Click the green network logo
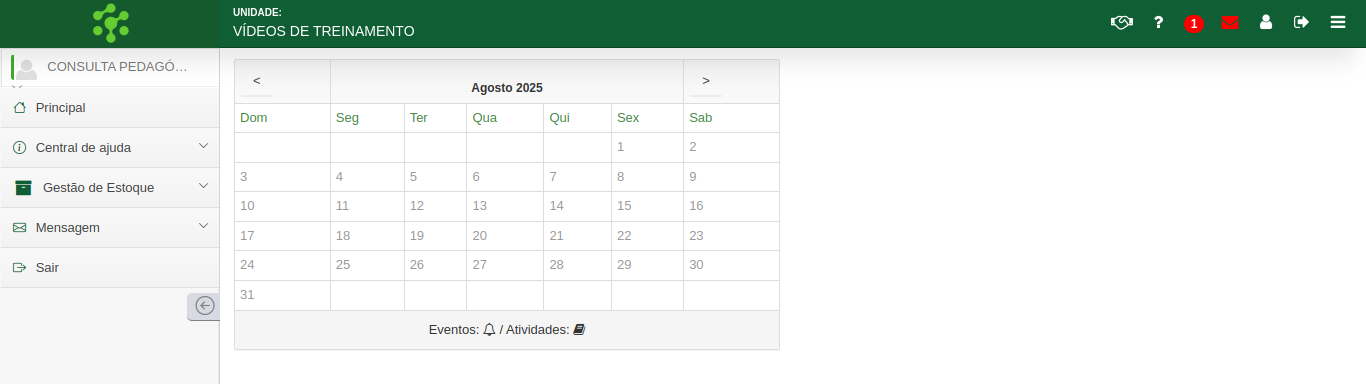Screen dimensions: 1366x384 click(x=110, y=23)
